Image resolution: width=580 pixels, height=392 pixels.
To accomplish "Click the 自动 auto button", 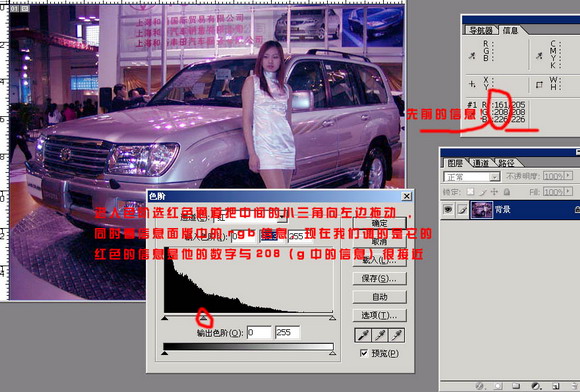I will (380, 297).
